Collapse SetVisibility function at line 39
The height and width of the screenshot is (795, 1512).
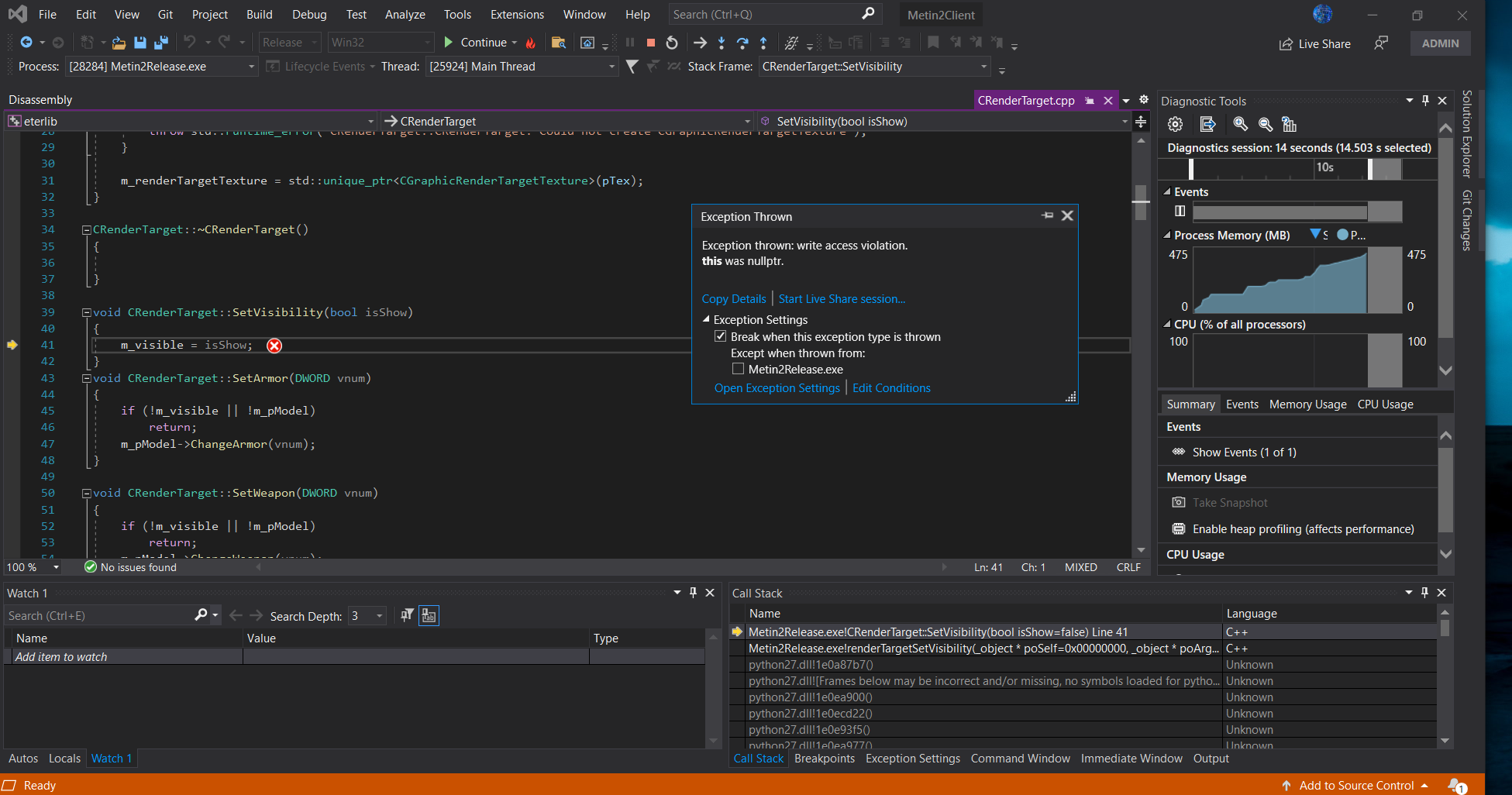tap(87, 312)
